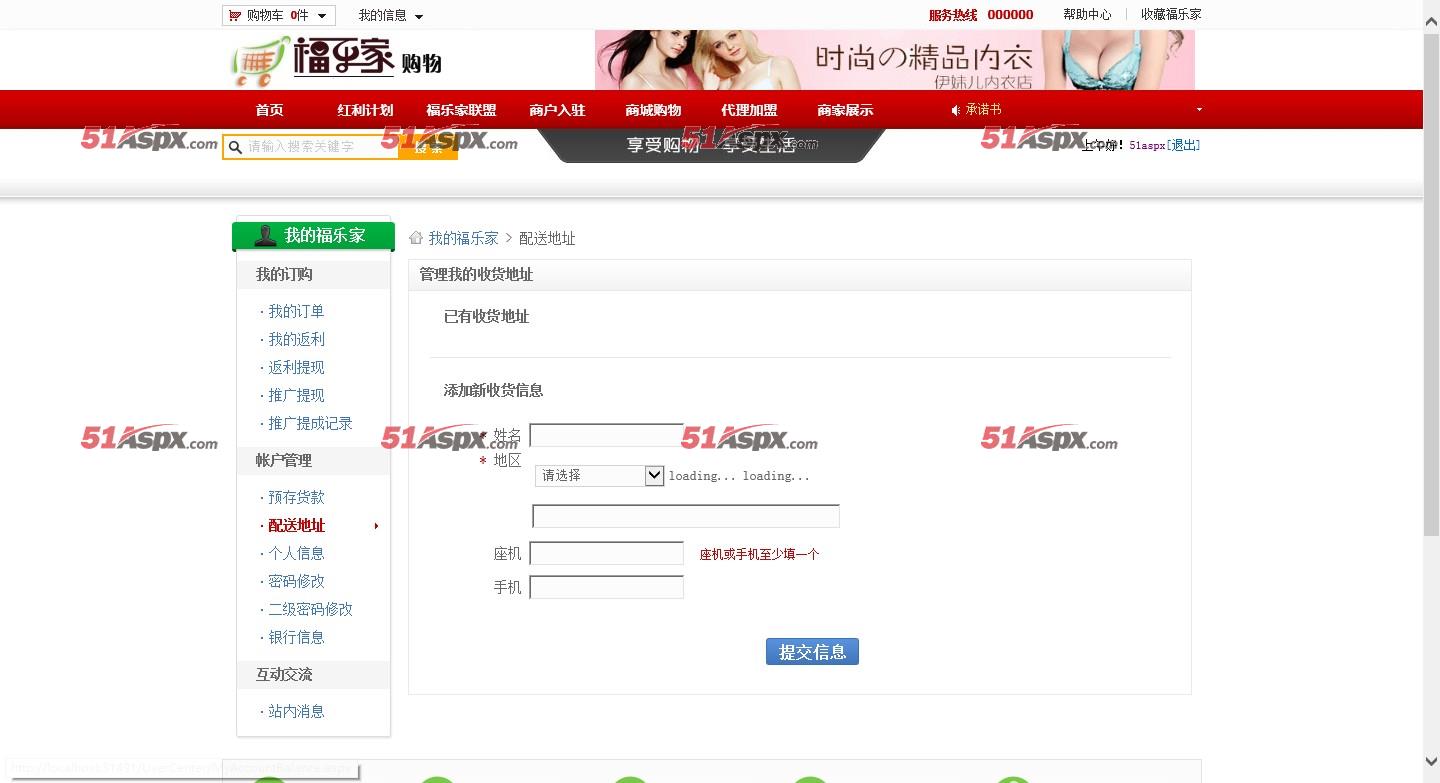Click the magnifier icon in search box
The width and height of the screenshot is (1440, 783).
(x=235, y=147)
